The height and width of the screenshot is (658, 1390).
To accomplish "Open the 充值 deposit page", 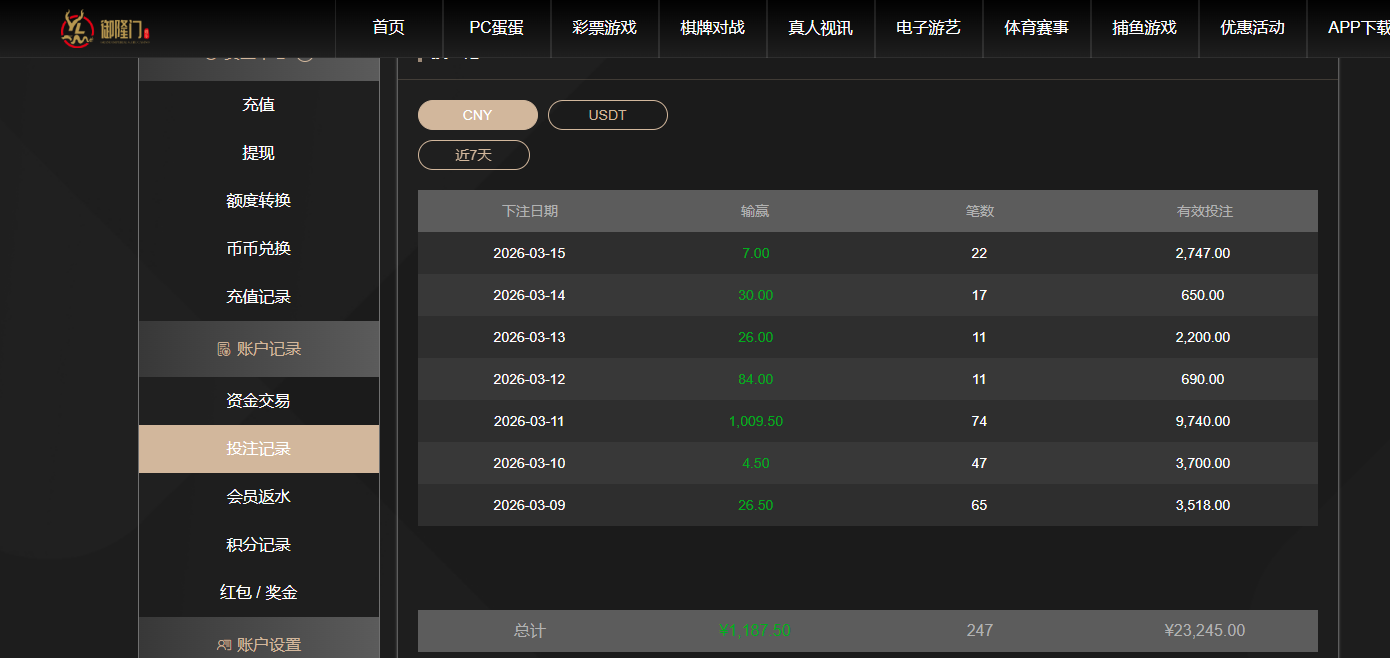I will (x=258, y=103).
